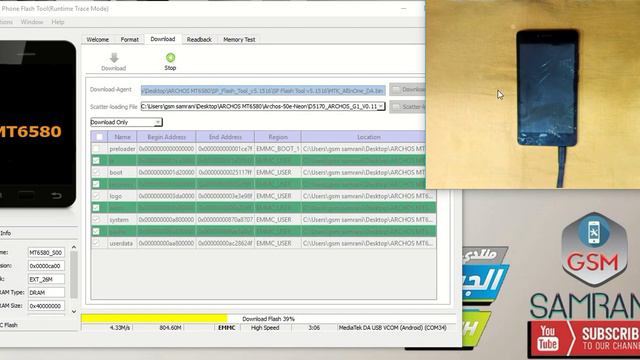Select the Download tab
The height and width of the screenshot is (360, 640).
click(162, 39)
